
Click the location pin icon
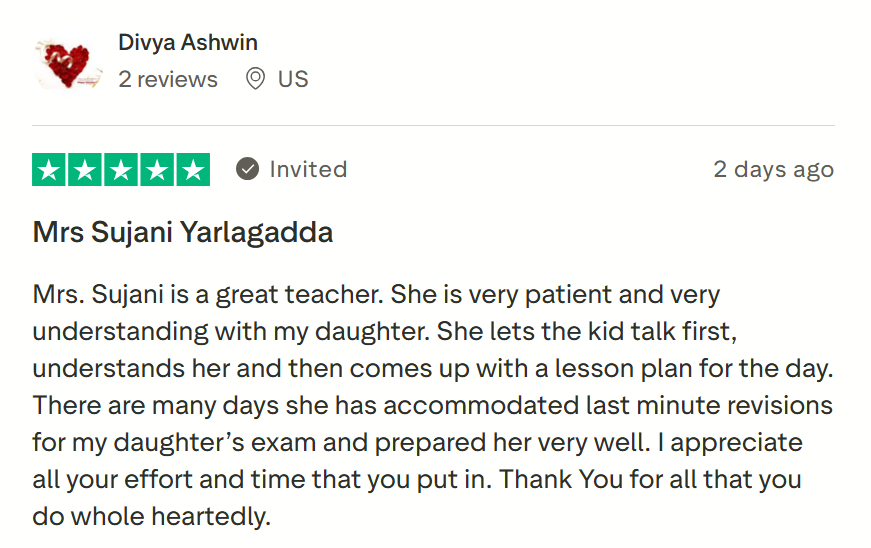pos(256,79)
